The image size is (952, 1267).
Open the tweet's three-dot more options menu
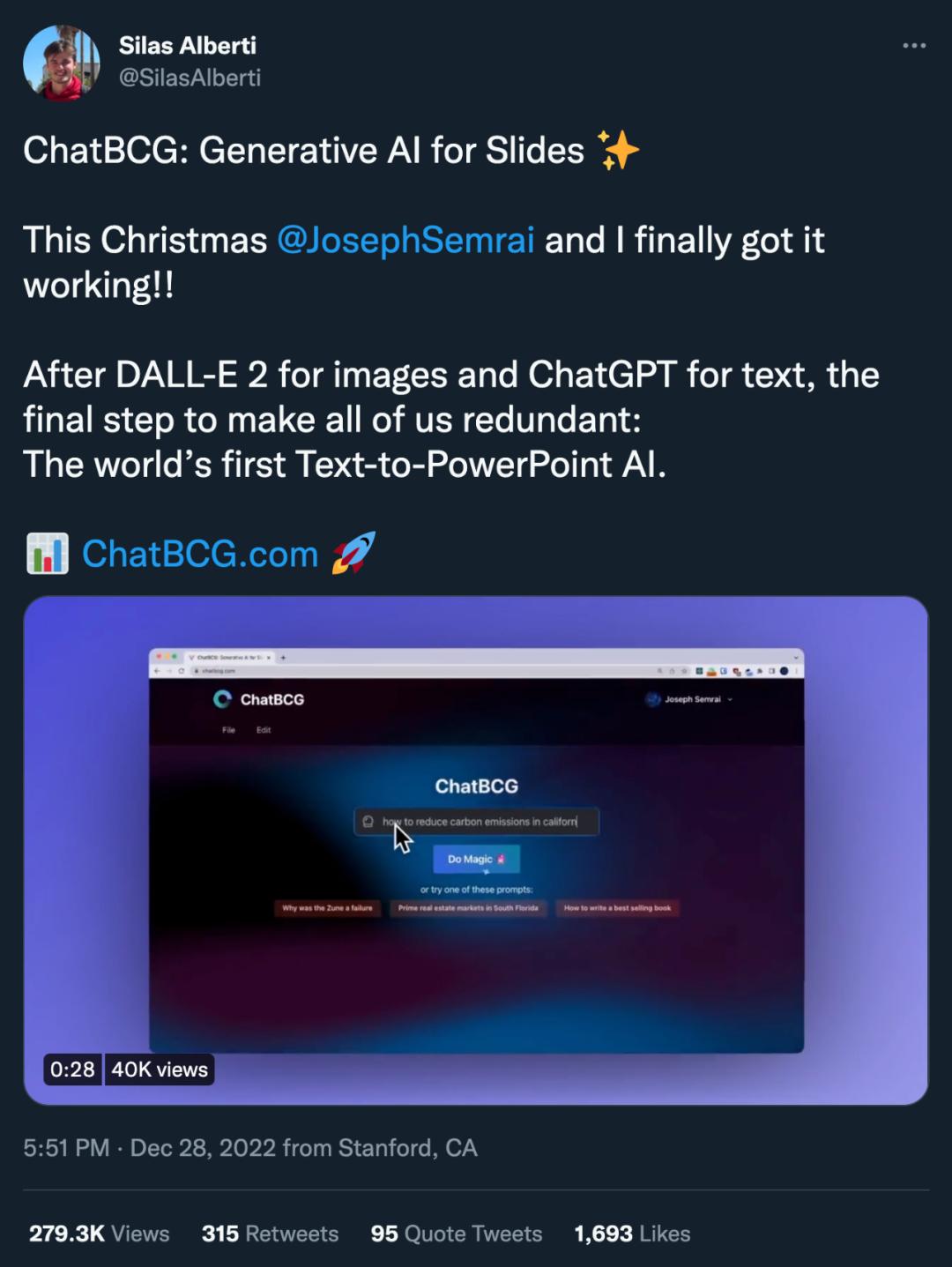point(914,46)
